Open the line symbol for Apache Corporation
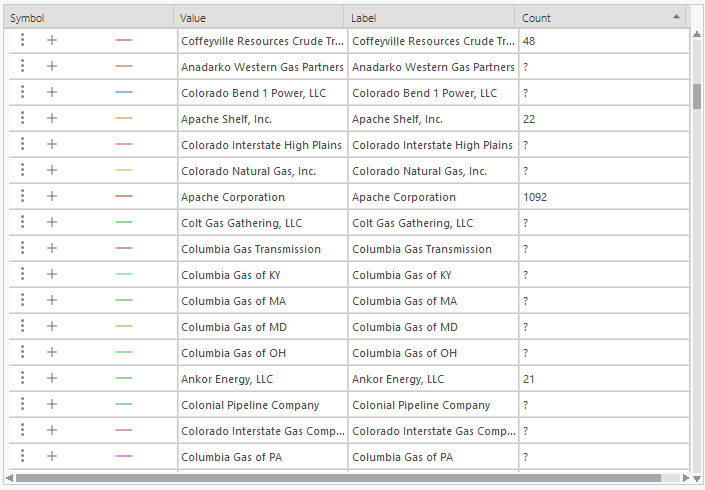Image resolution: width=705 pixels, height=490 pixels. click(124, 196)
